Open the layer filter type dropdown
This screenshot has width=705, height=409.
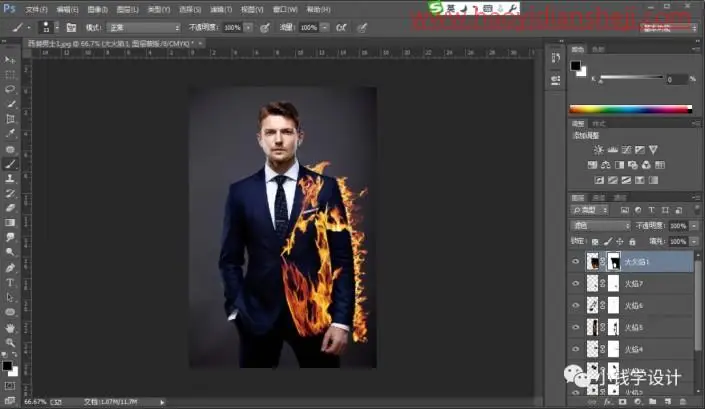(590, 210)
